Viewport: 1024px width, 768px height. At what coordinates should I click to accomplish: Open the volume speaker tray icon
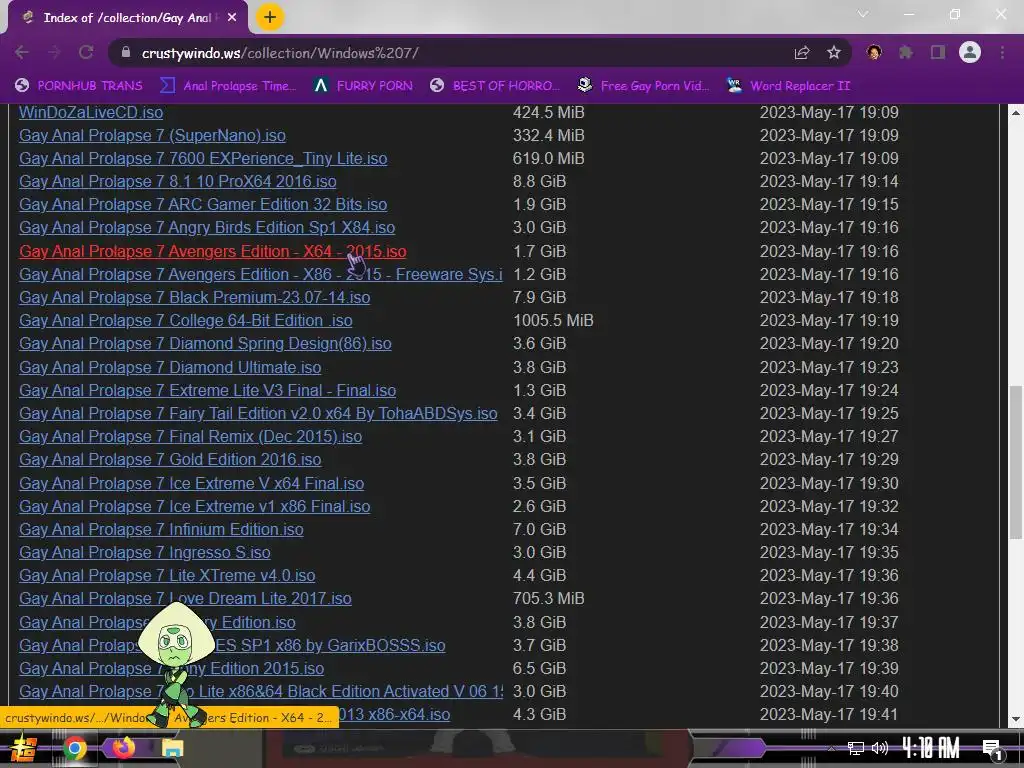(880, 748)
